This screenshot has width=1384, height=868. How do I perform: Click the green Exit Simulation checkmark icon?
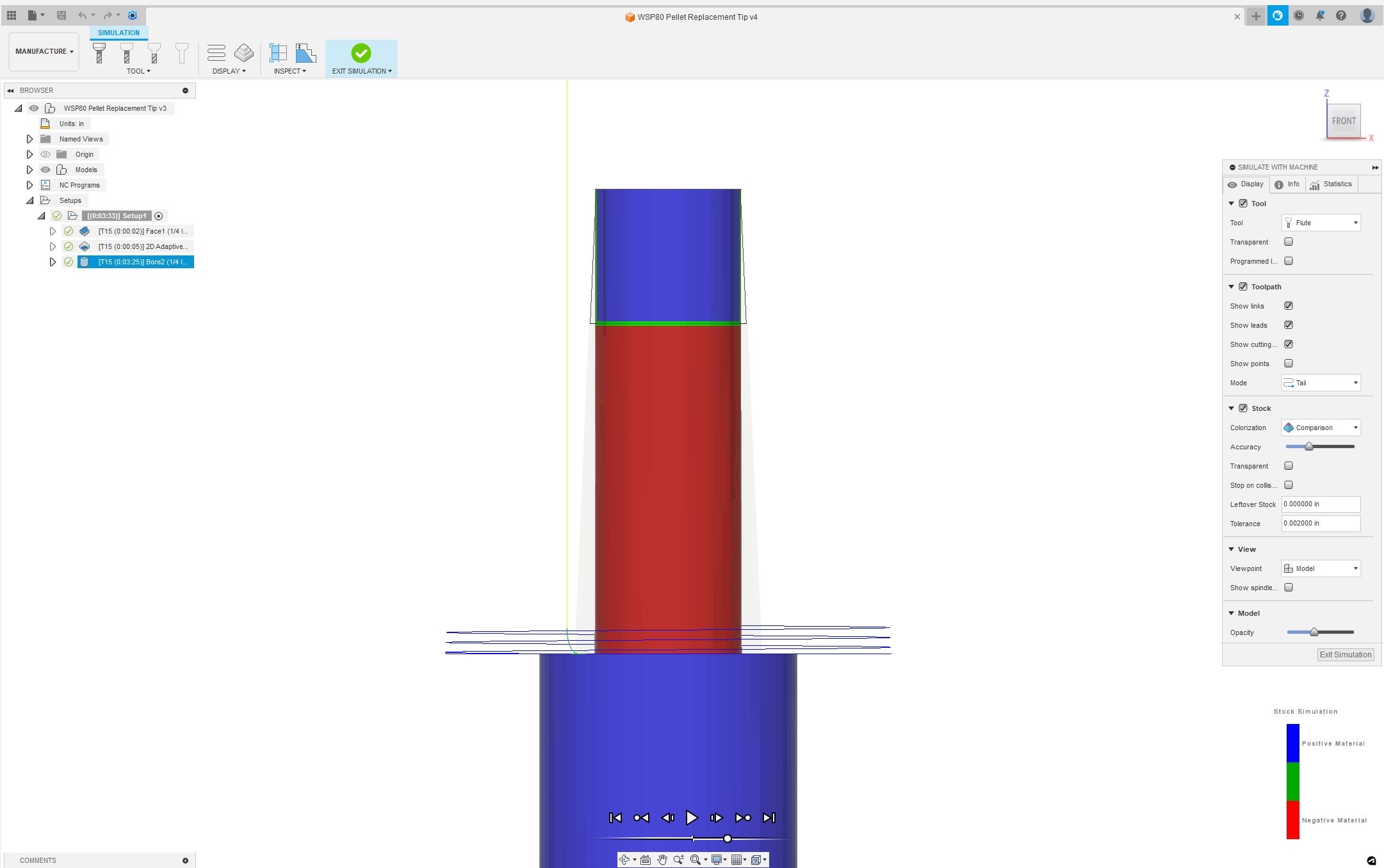[361, 52]
